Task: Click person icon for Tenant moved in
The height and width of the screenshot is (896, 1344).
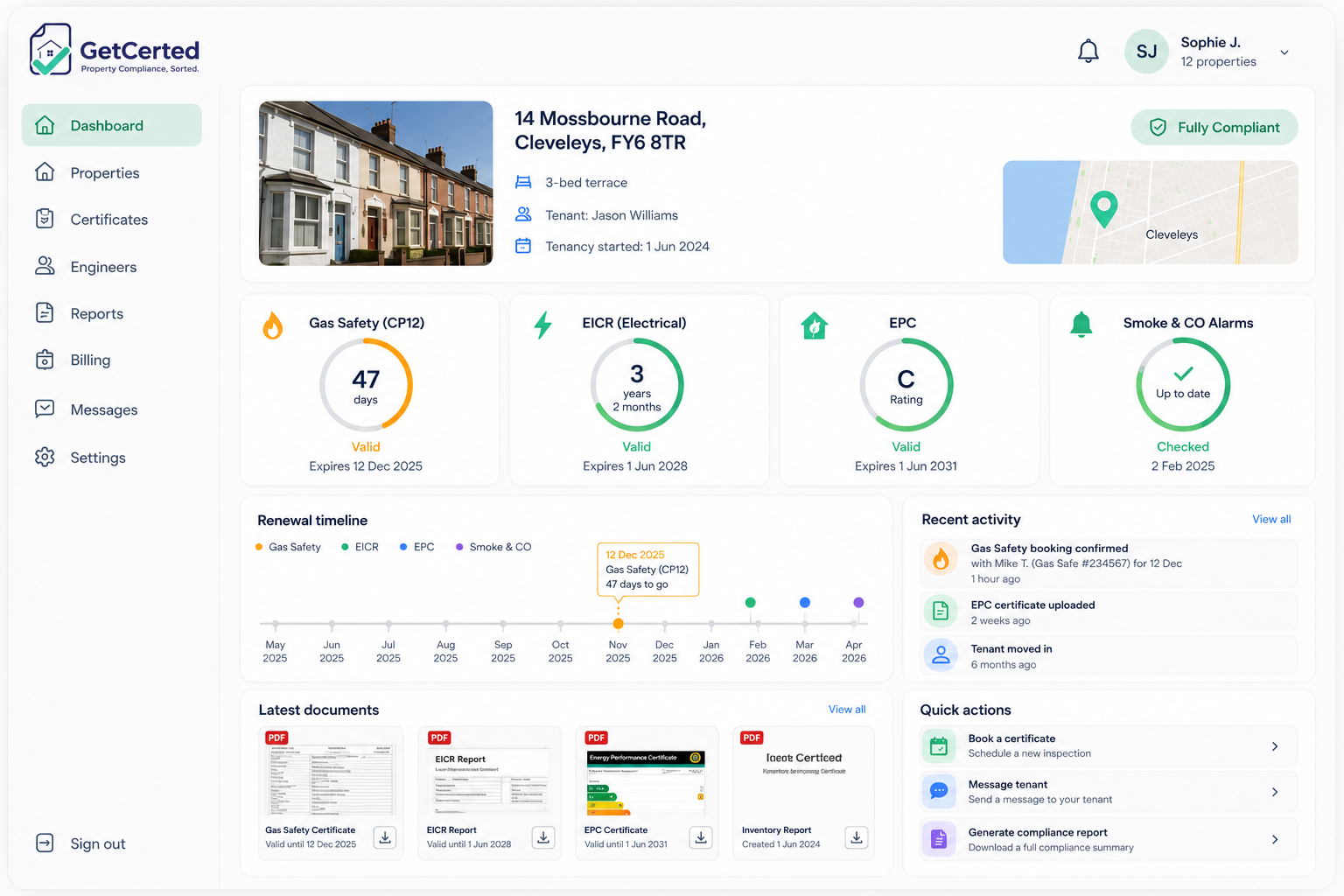Action: 941,654
